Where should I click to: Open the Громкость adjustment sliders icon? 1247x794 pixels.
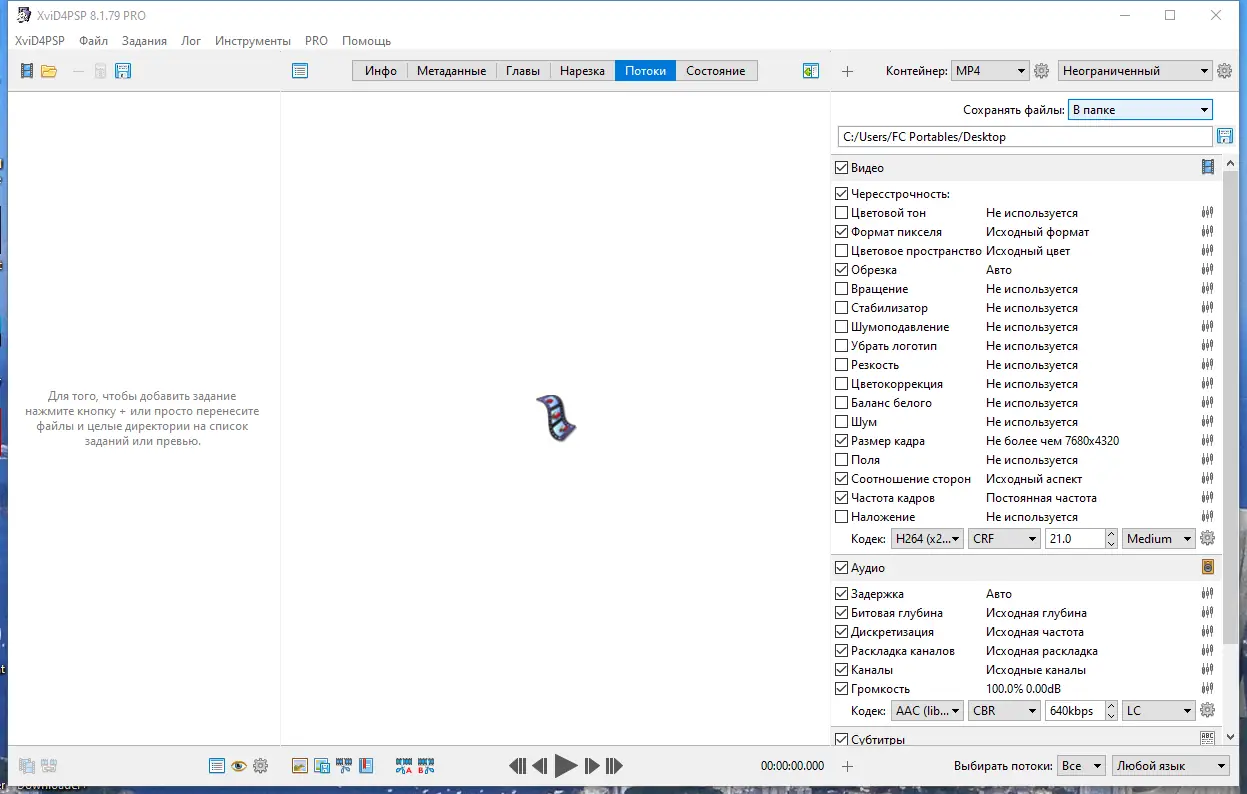(x=1207, y=689)
